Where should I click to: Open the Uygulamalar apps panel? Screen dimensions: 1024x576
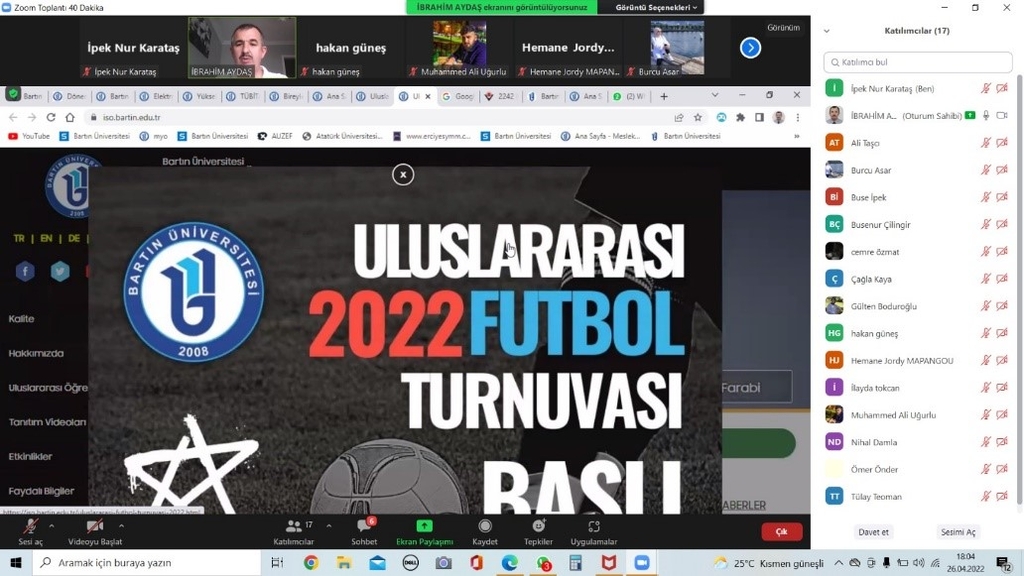click(595, 527)
